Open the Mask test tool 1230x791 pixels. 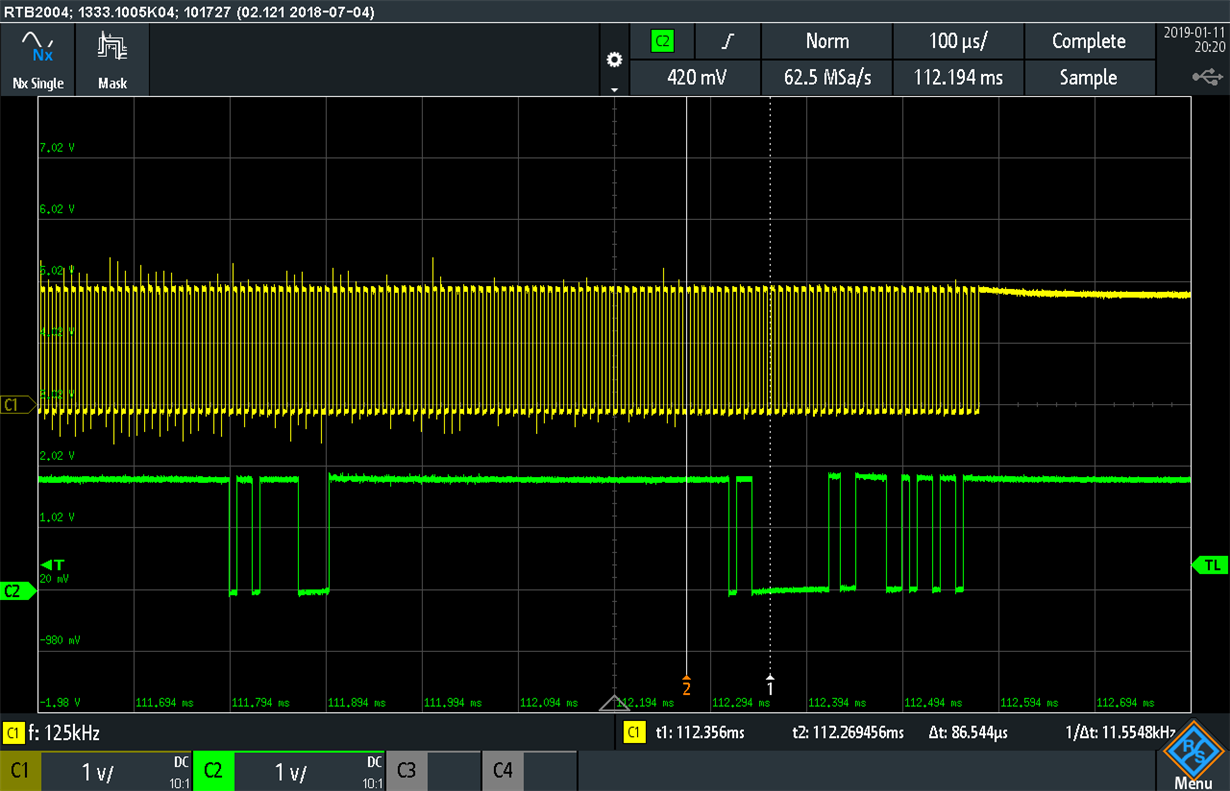112,60
